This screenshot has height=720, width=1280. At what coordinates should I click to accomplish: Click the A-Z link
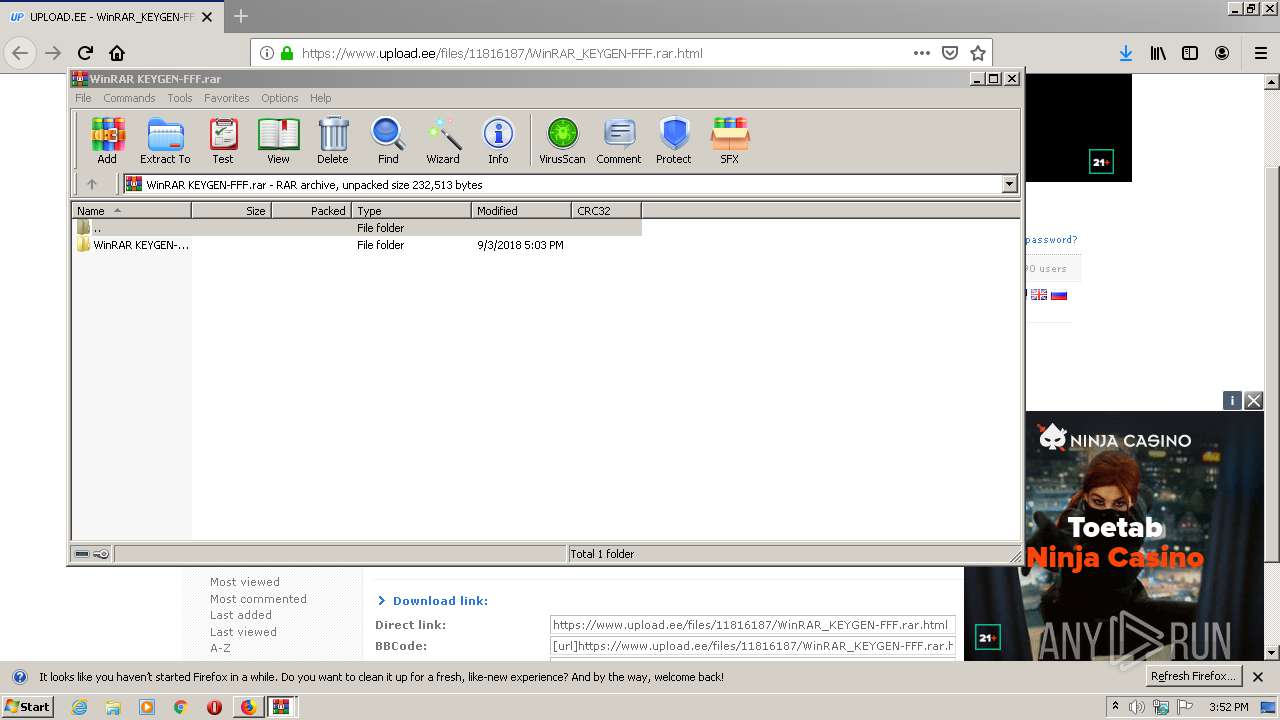coord(220,648)
